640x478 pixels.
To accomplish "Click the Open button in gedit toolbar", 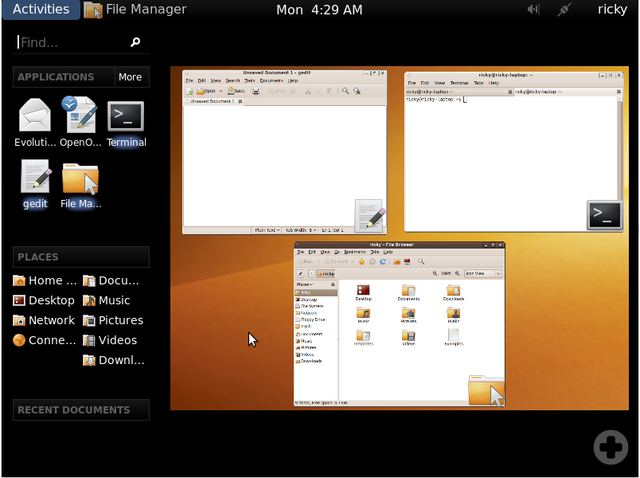I will click(207, 91).
